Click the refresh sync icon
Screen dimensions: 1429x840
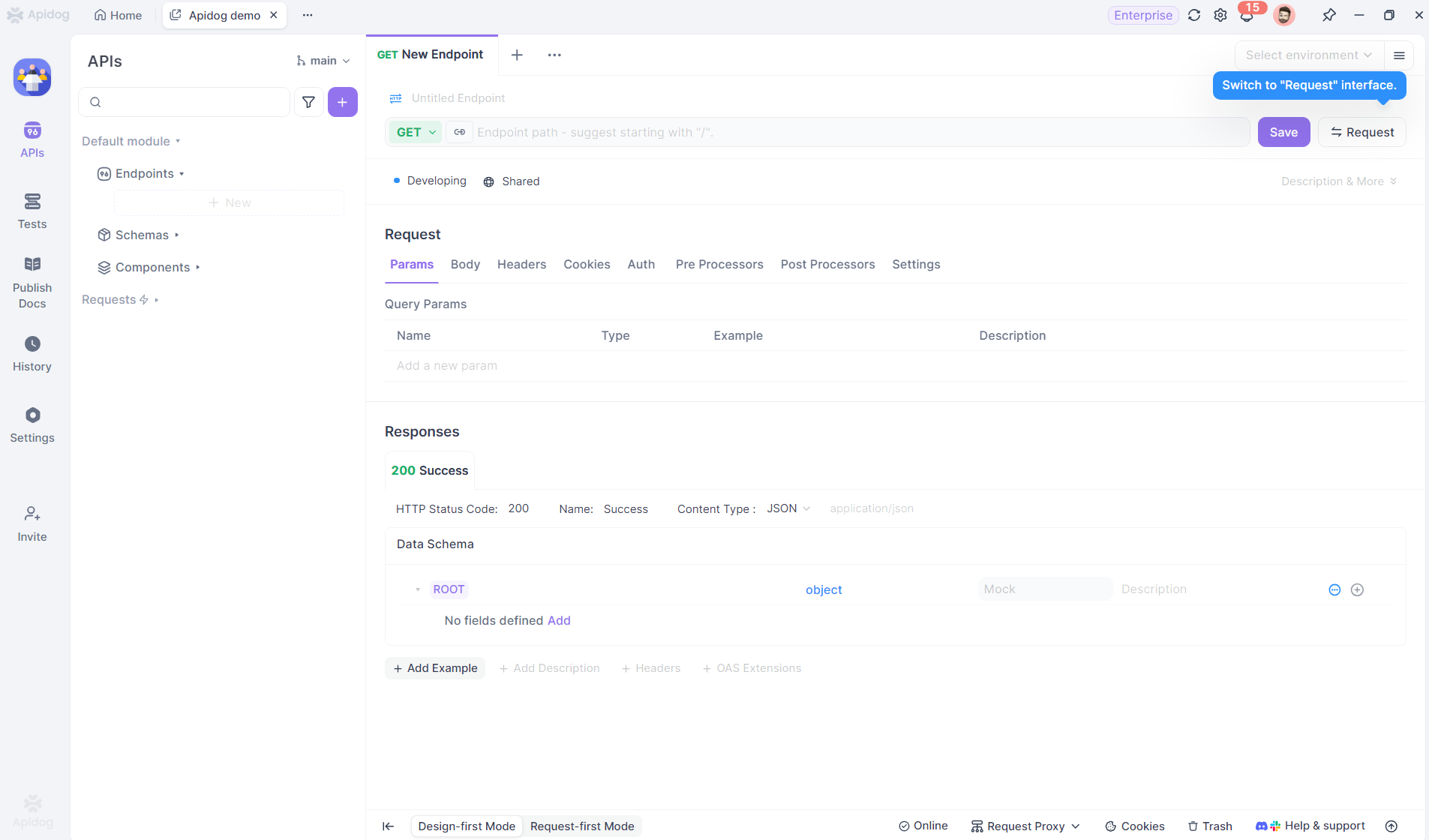coord(1194,15)
